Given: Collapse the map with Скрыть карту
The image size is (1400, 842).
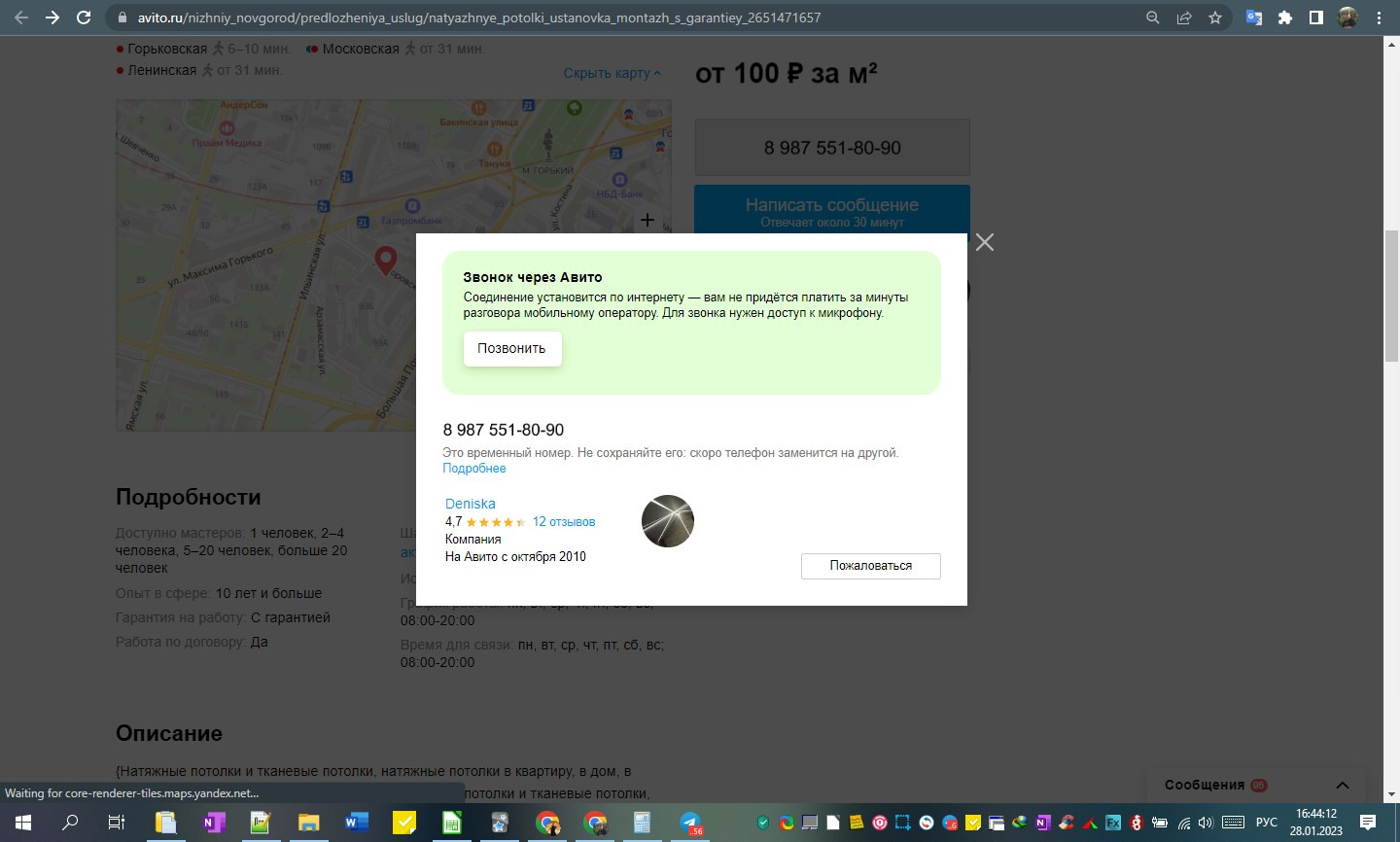Looking at the screenshot, I should pos(612,73).
